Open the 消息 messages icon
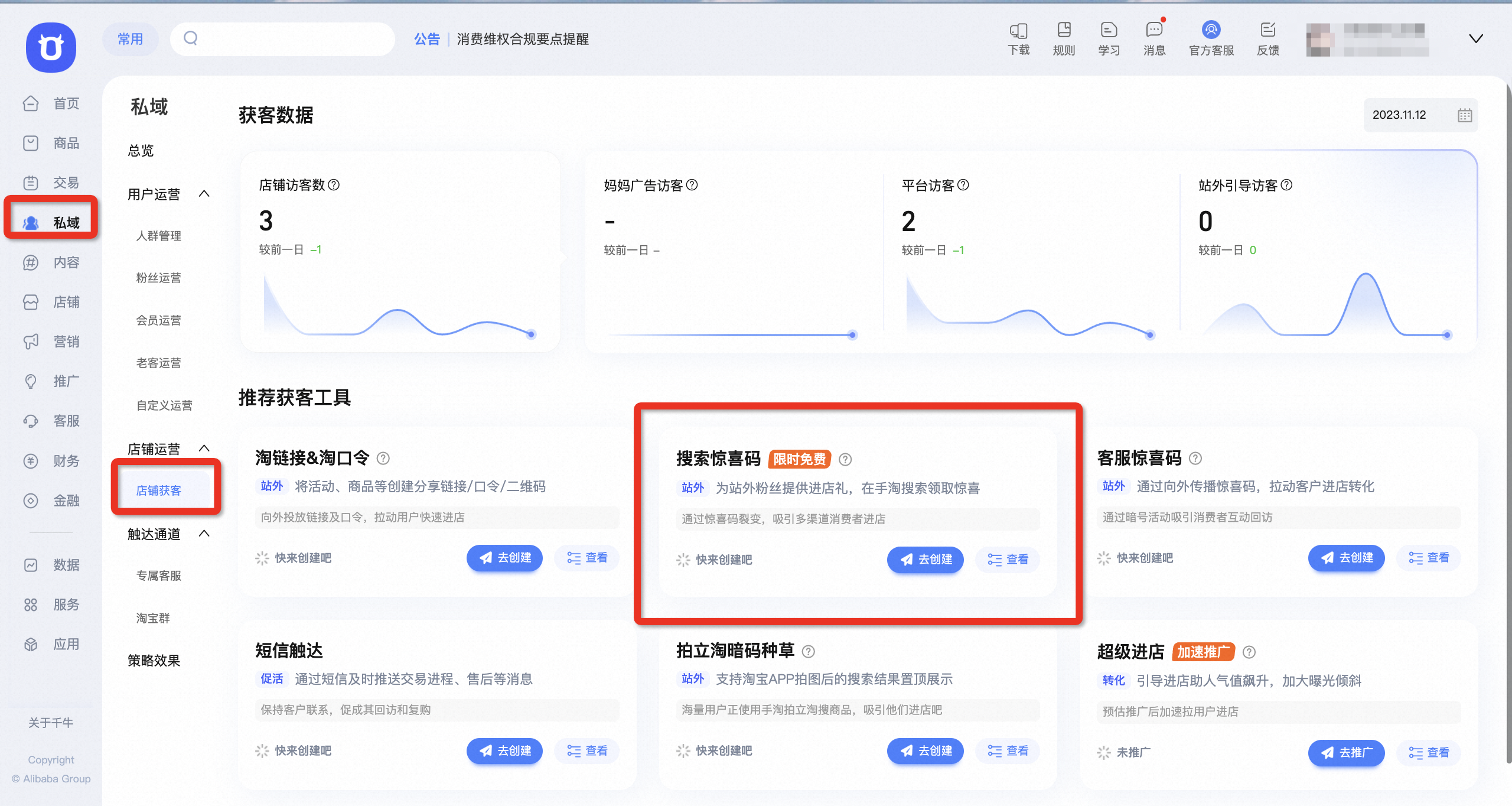1512x806 pixels. click(1154, 30)
